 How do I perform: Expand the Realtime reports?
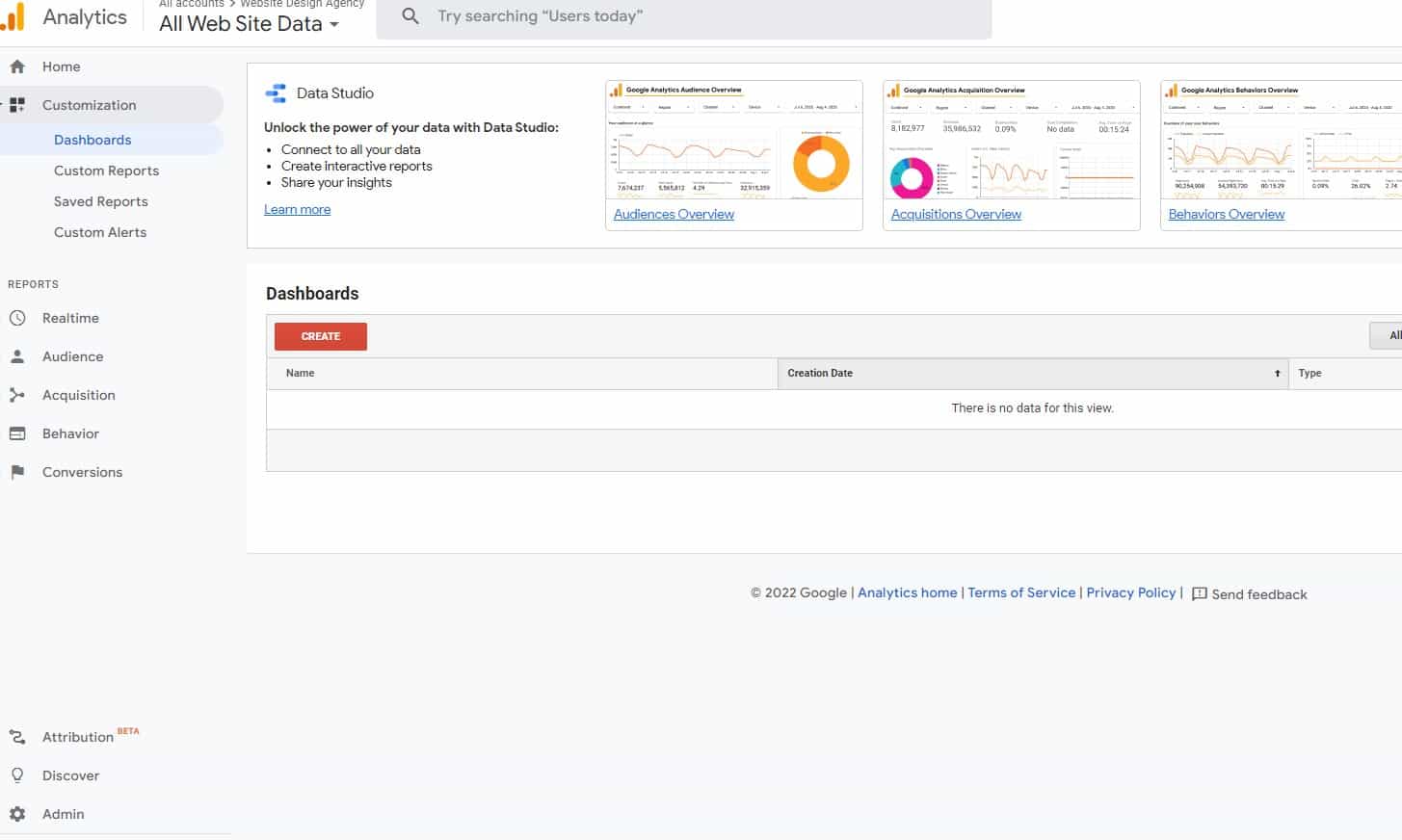[x=70, y=318]
